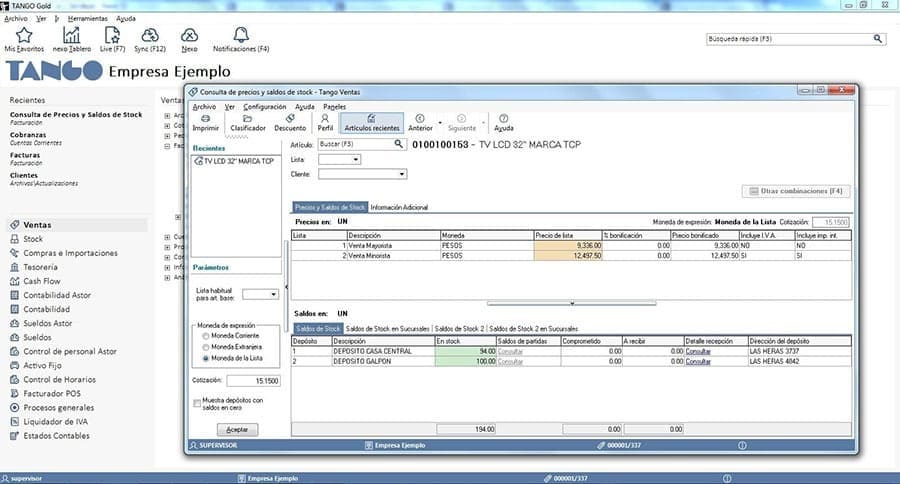Open Herramientas menu in main window
The width and height of the screenshot is (900, 484).
(x=87, y=18)
